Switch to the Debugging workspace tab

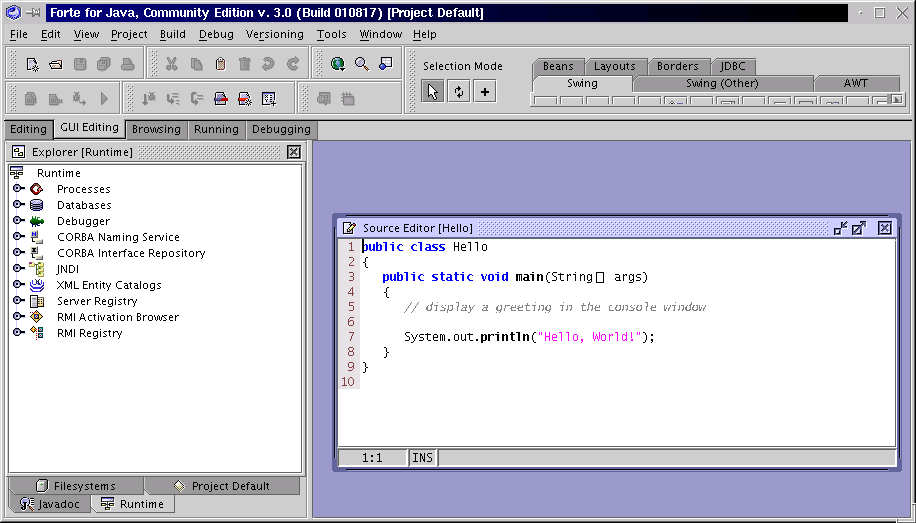(281, 129)
